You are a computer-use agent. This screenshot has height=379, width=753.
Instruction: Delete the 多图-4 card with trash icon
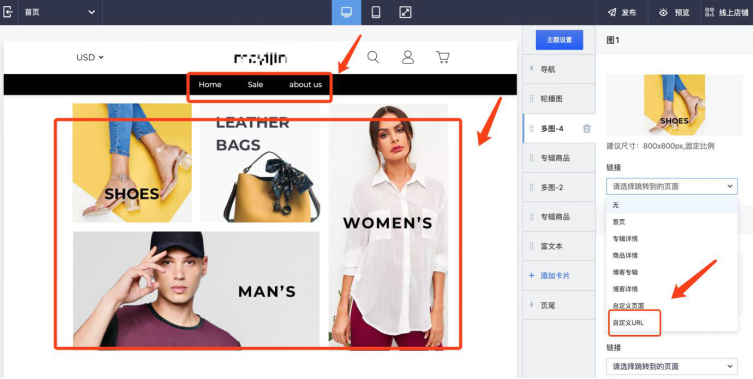pyautogui.click(x=586, y=128)
